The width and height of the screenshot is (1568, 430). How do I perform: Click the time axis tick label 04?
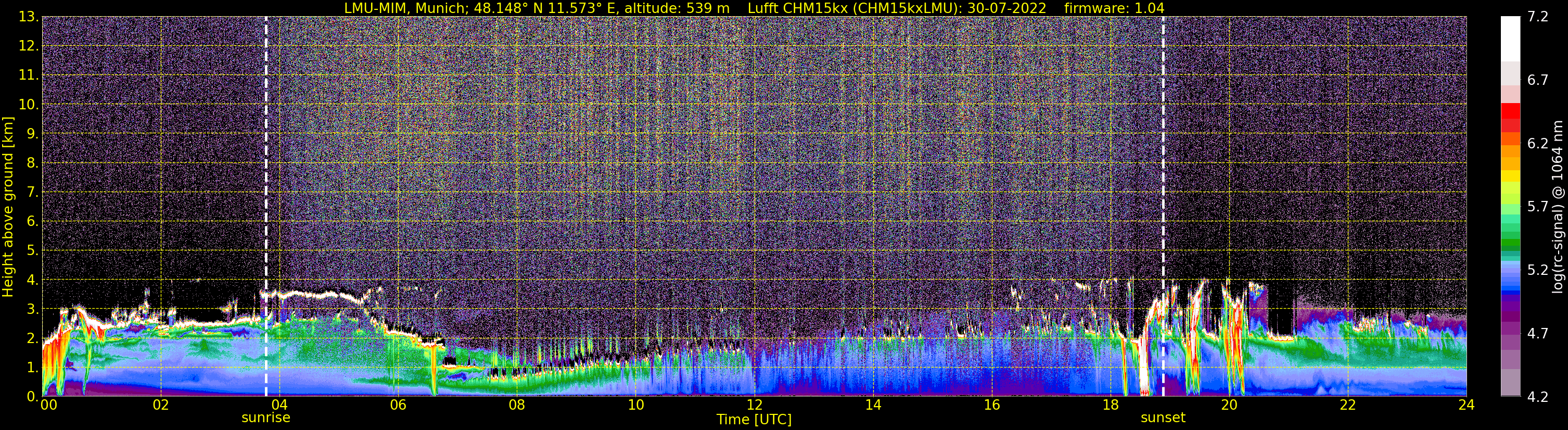click(279, 406)
